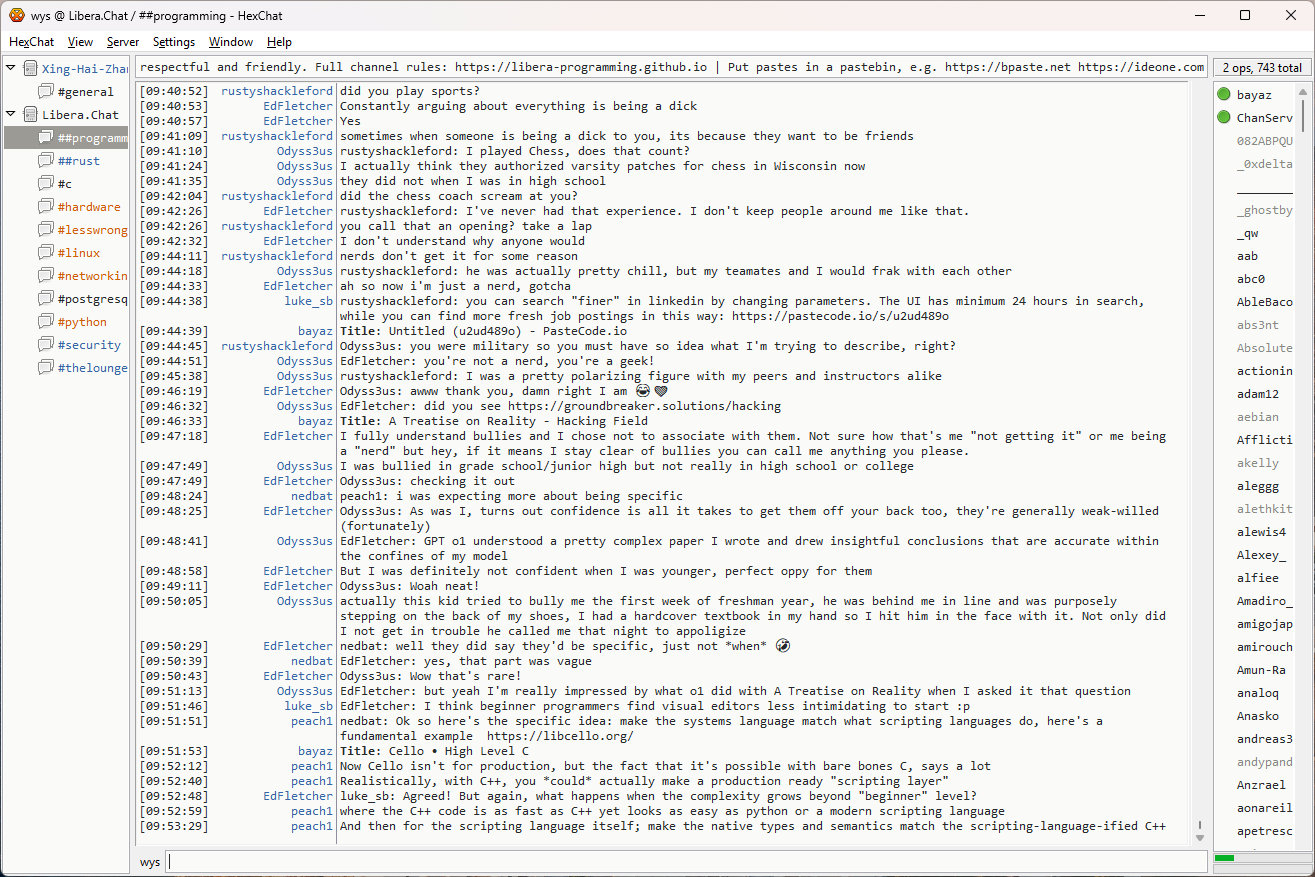
Task: Click the HexChat logo in title bar
Action: pos(16,15)
